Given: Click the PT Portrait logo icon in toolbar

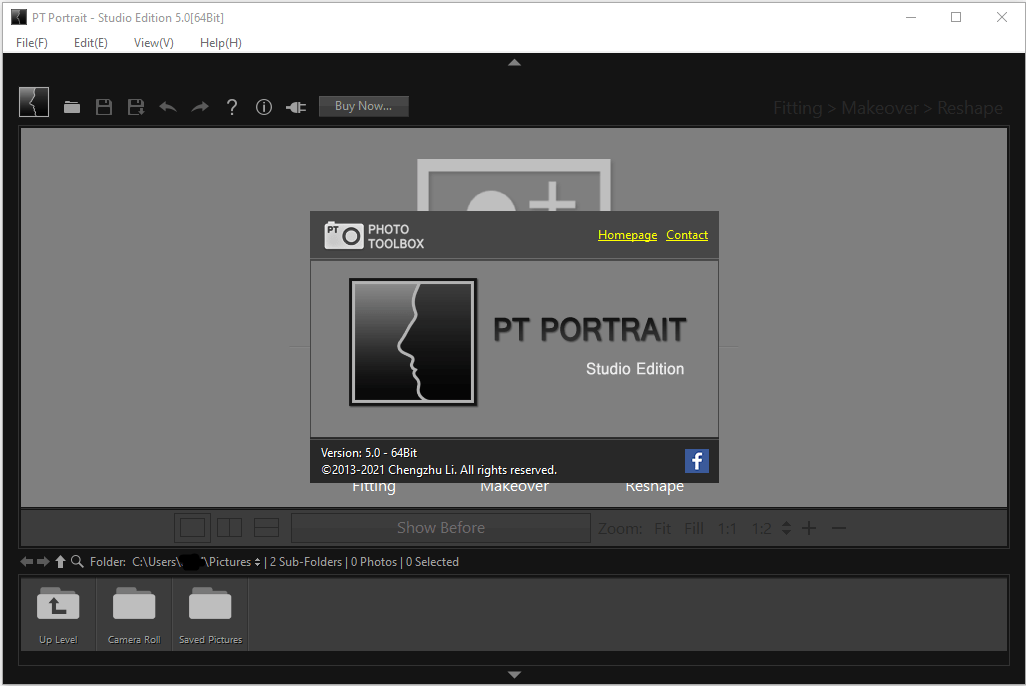Looking at the screenshot, I should pyautogui.click(x=34, y=102).
